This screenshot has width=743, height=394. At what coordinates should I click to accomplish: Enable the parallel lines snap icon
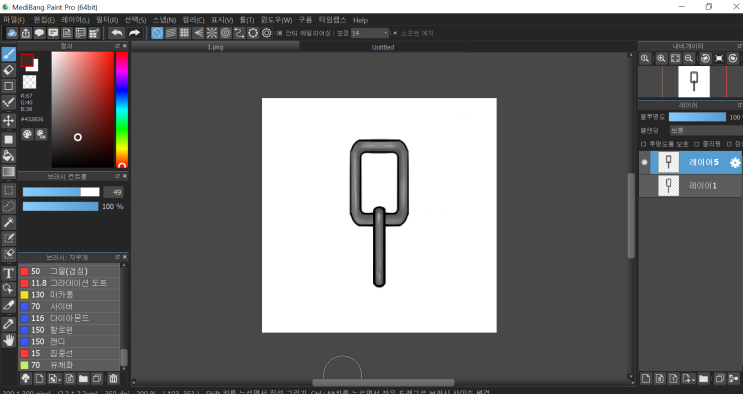click(171, 33)
